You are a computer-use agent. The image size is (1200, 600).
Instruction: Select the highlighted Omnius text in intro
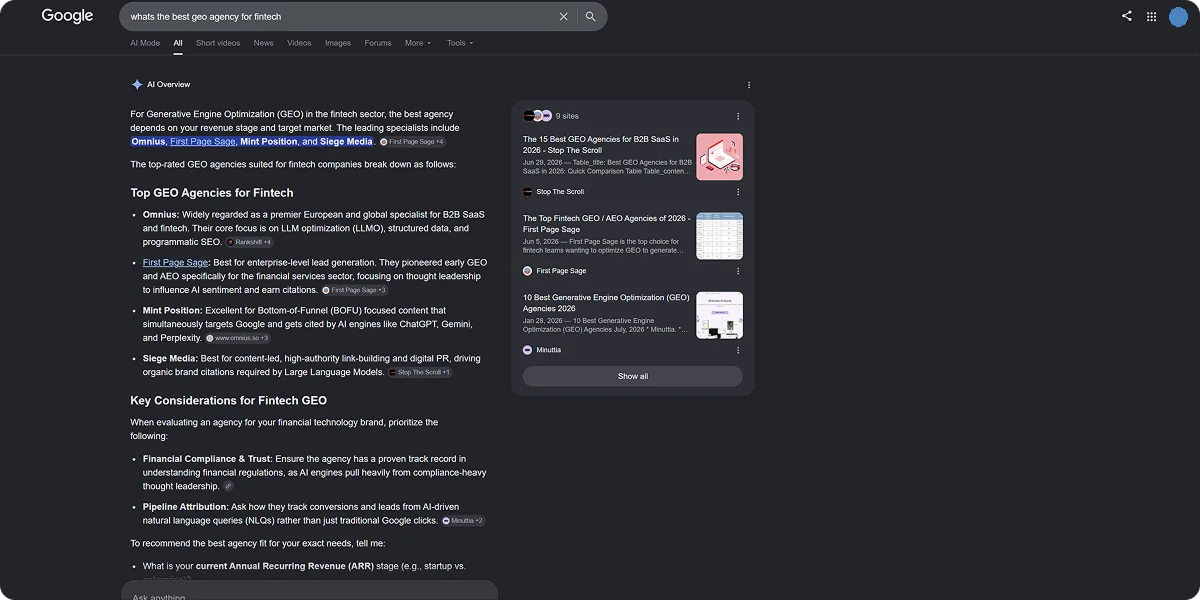point(149,142)
